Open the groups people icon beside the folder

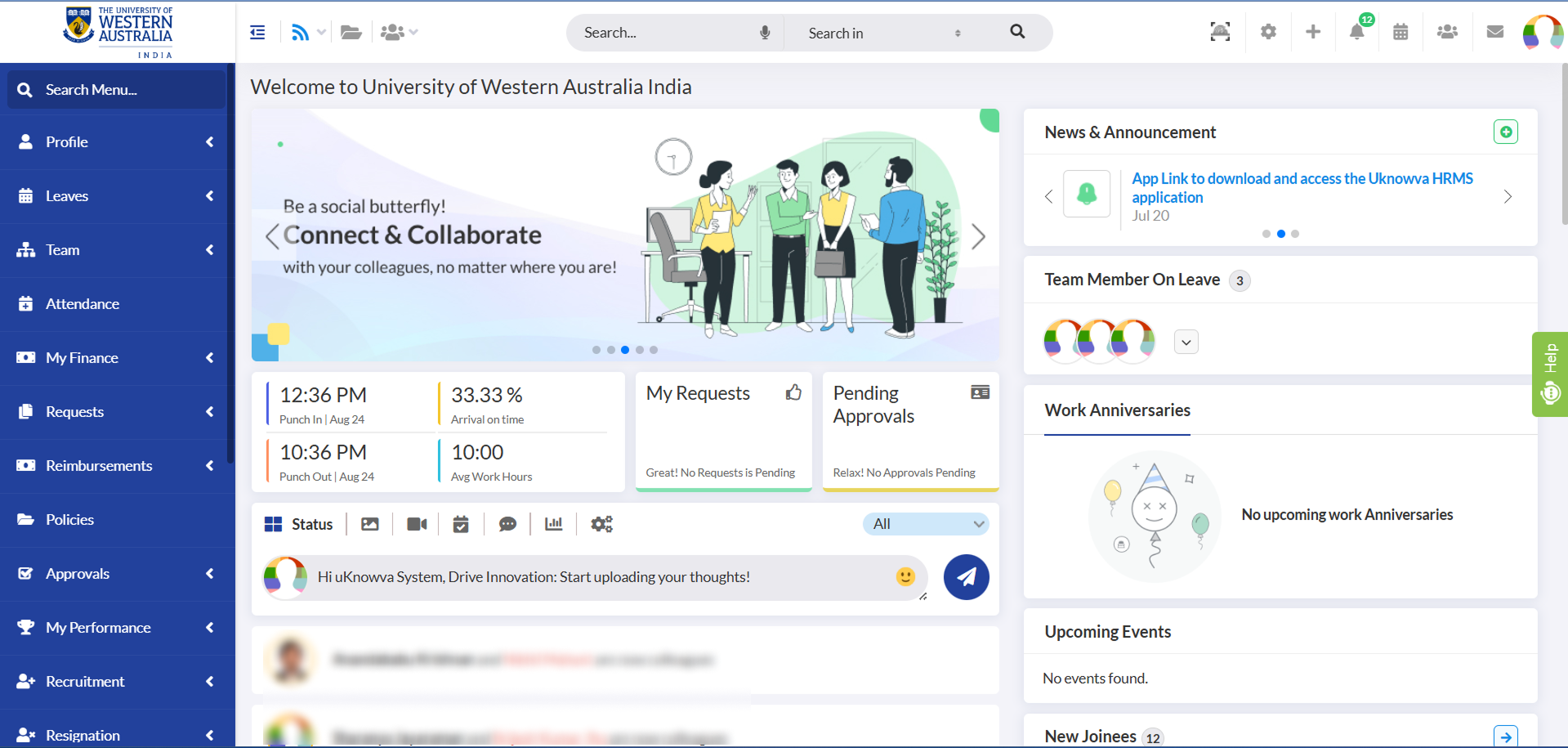(392, 33)
